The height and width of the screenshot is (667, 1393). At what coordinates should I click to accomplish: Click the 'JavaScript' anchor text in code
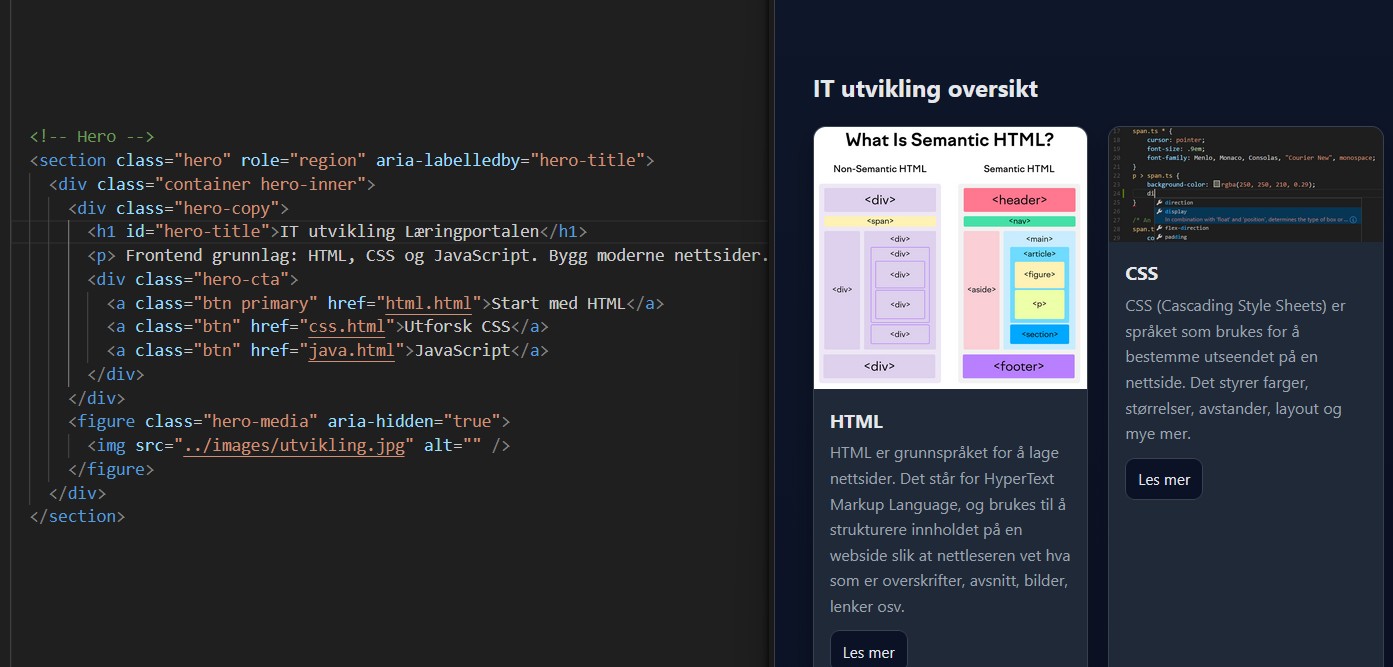coord(462,350)
